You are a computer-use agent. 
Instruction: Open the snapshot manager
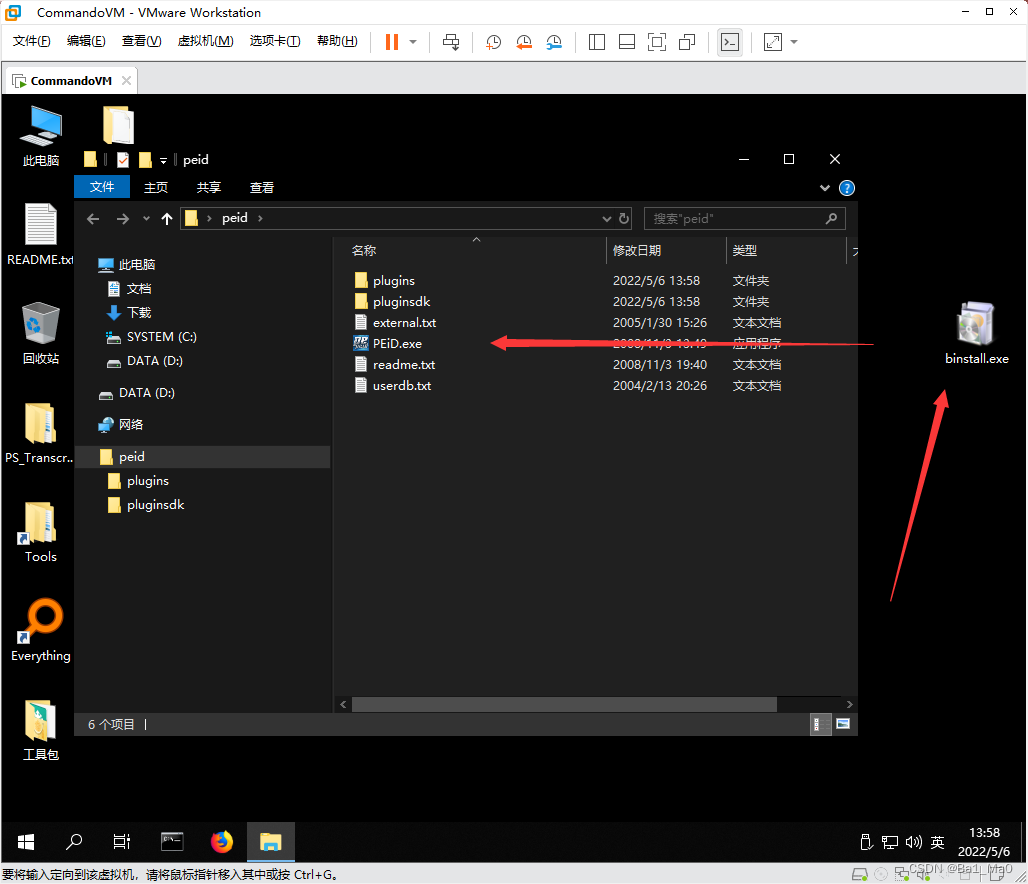pos(554,42)
